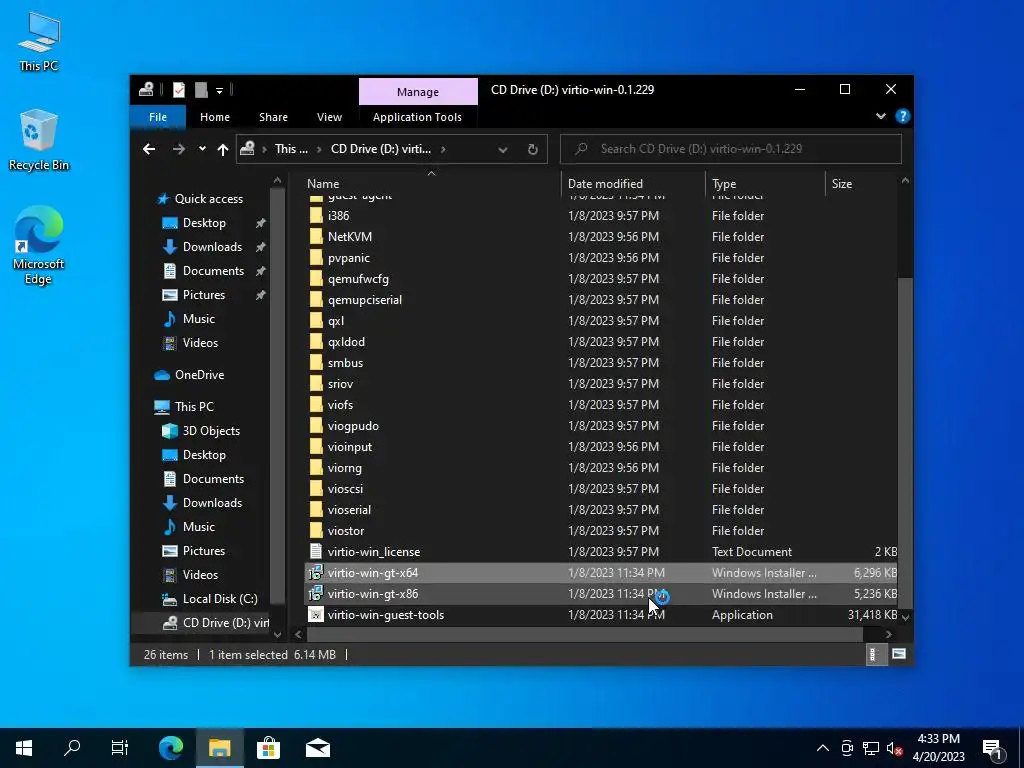Select the smbus folder row
1024x768 pixels.
601,363
